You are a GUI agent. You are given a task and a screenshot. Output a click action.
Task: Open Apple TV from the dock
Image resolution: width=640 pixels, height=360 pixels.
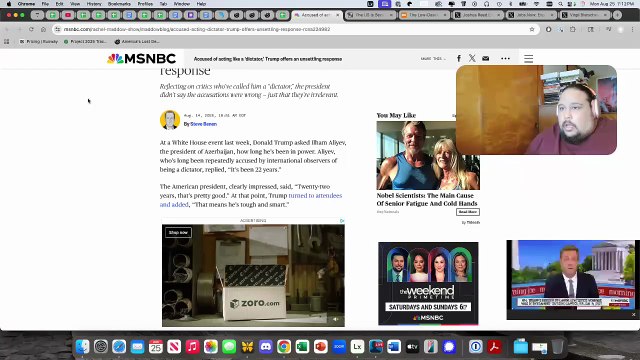tap(412, 347)
